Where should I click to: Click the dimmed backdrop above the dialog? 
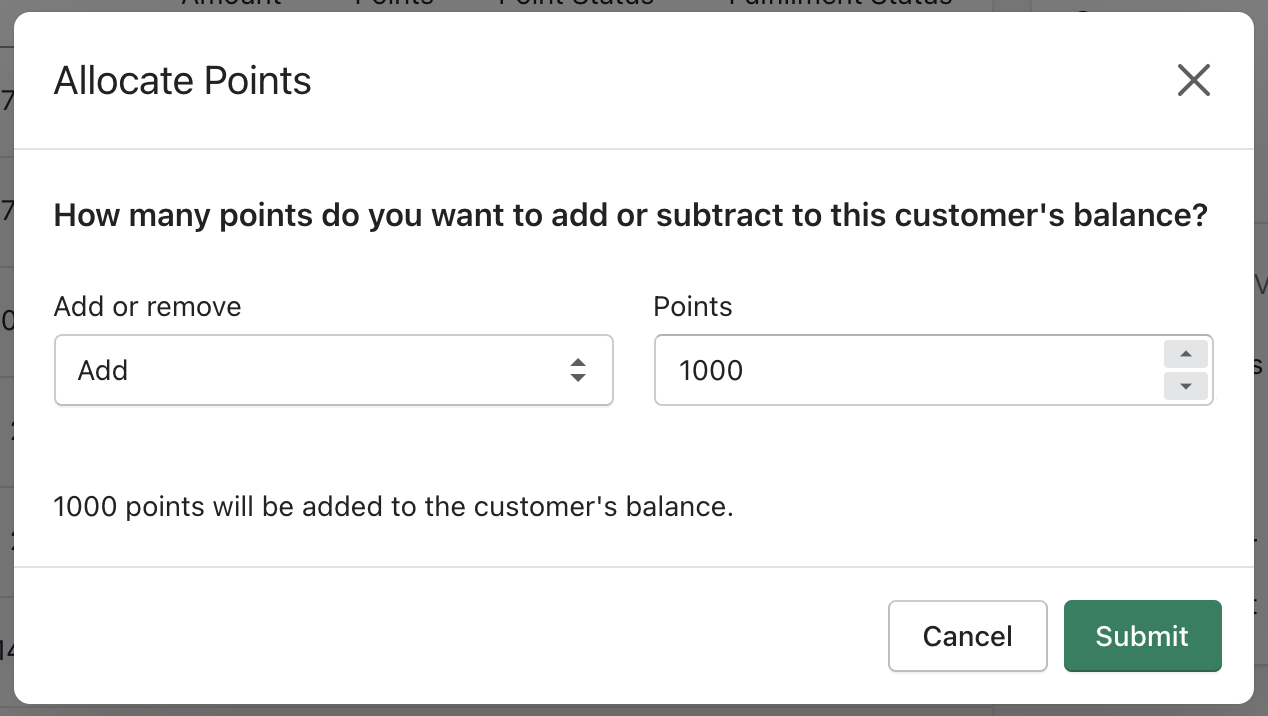[600, 5]
